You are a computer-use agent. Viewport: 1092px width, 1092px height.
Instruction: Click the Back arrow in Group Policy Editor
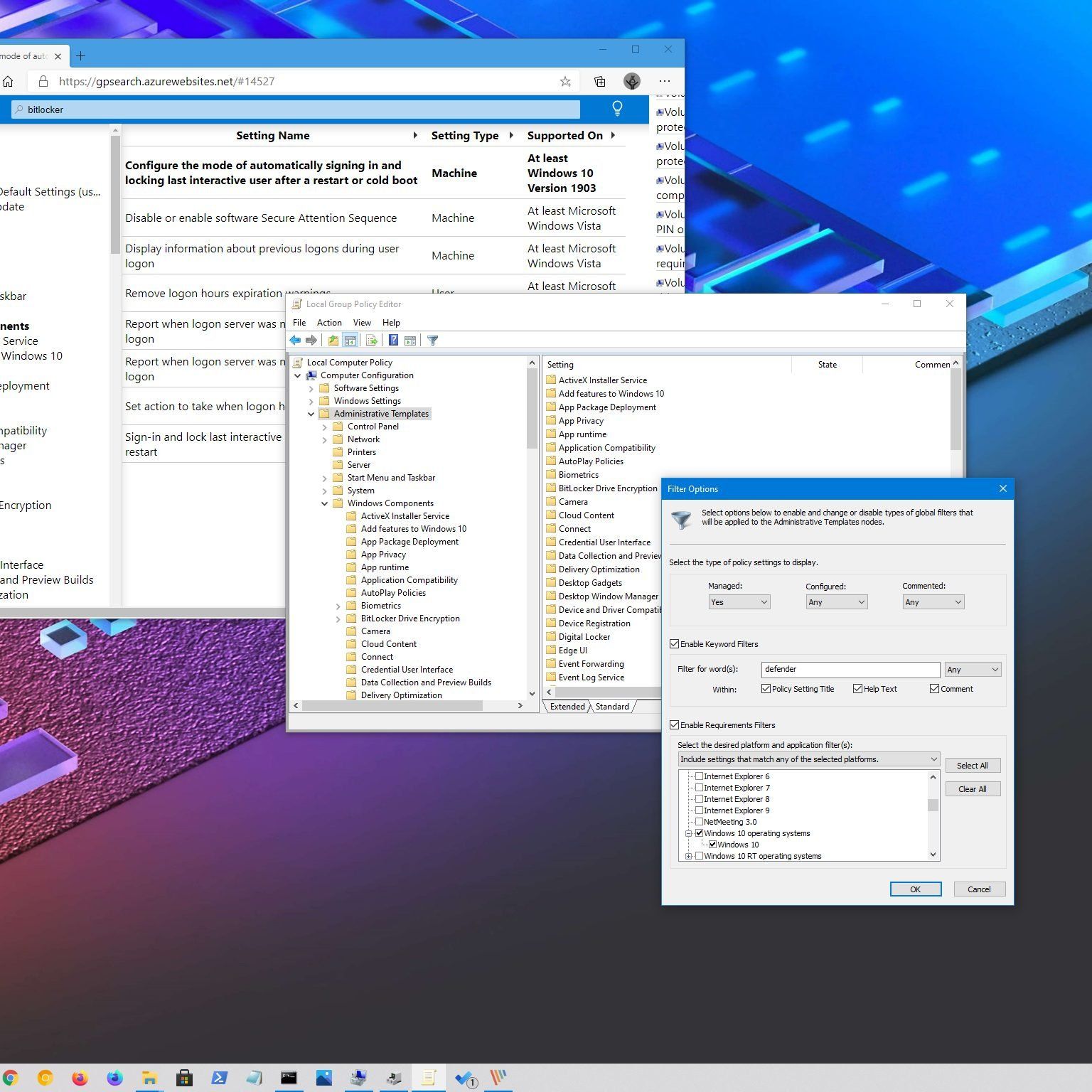pos(295,341)
